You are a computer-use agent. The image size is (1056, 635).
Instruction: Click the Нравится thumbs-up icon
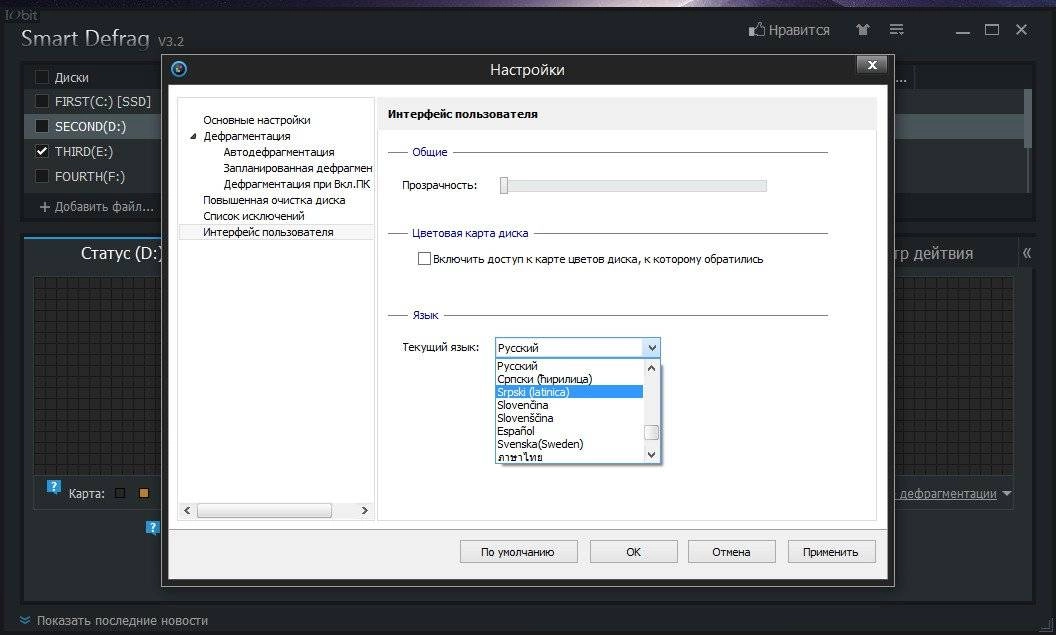[756, 30]
